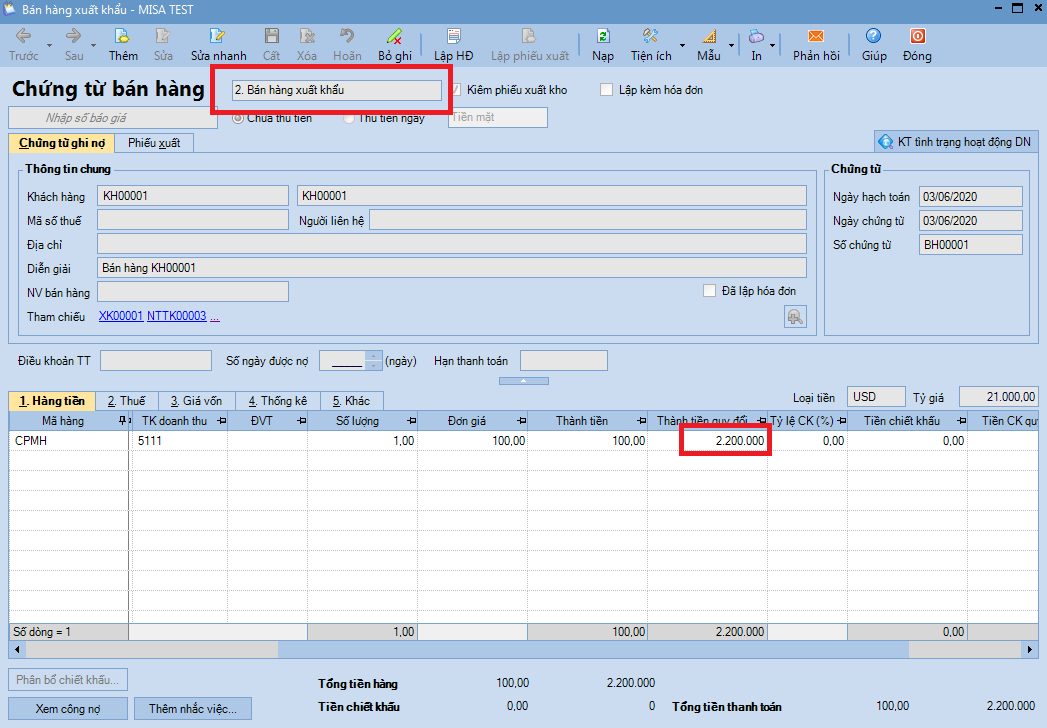
Task: Open XK00001 reference link
Action: click(121, 316)
